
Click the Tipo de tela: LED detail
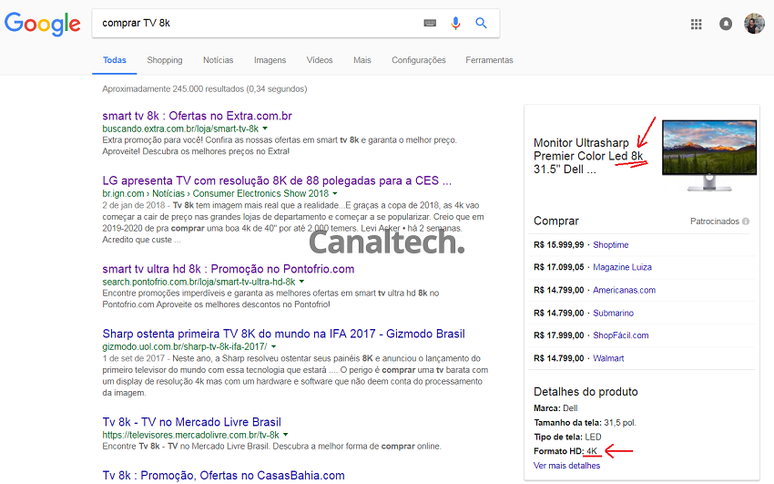[x=567, y=437]
